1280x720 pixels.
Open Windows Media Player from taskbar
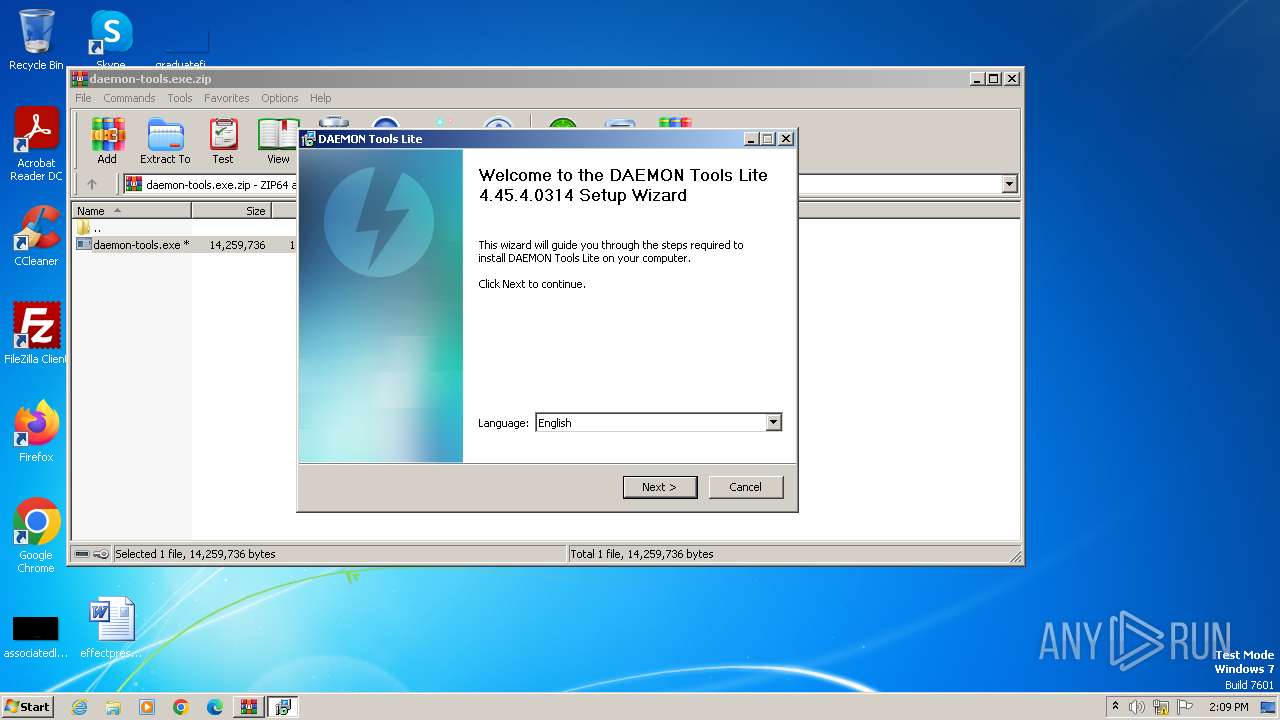pos(147,707)
